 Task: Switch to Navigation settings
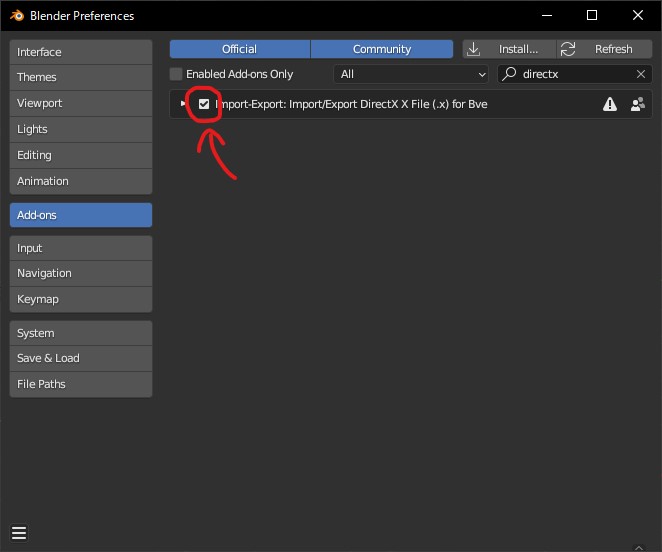click(x=81, y=273)
